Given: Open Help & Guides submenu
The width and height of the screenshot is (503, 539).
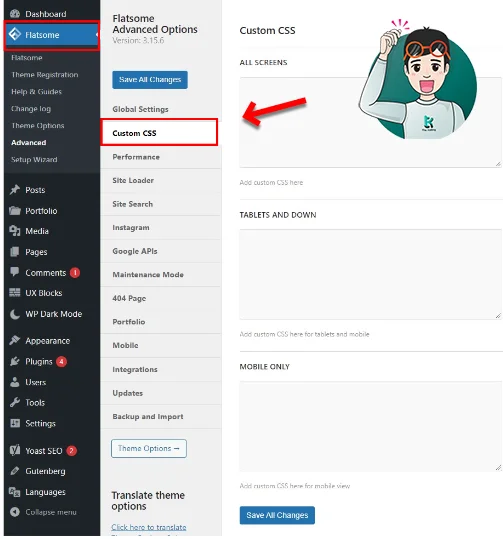Looking at the screenshot, I should [36, 91].
